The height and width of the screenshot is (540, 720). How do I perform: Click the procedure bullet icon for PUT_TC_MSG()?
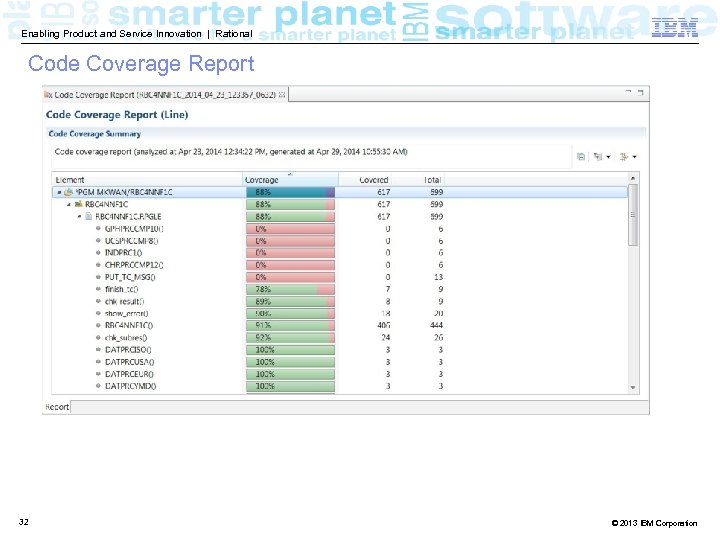pos(98,277)
